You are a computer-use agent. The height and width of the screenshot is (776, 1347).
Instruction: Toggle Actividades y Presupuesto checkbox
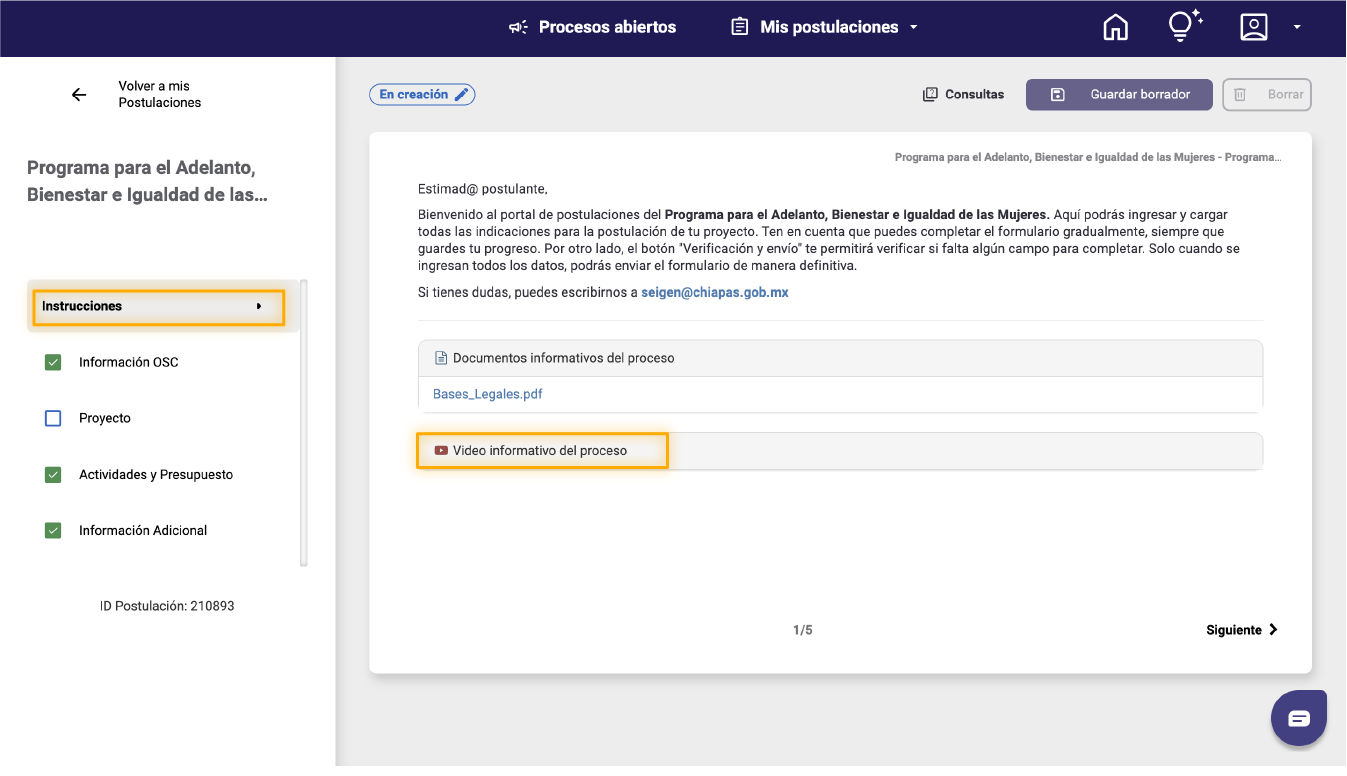[53, 474]
